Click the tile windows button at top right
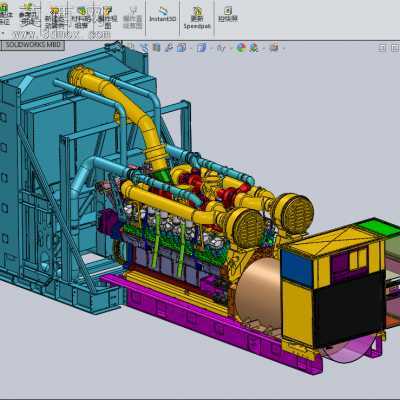Image resolution: width=400 pixels, height=400 pixels. [395, 48]
